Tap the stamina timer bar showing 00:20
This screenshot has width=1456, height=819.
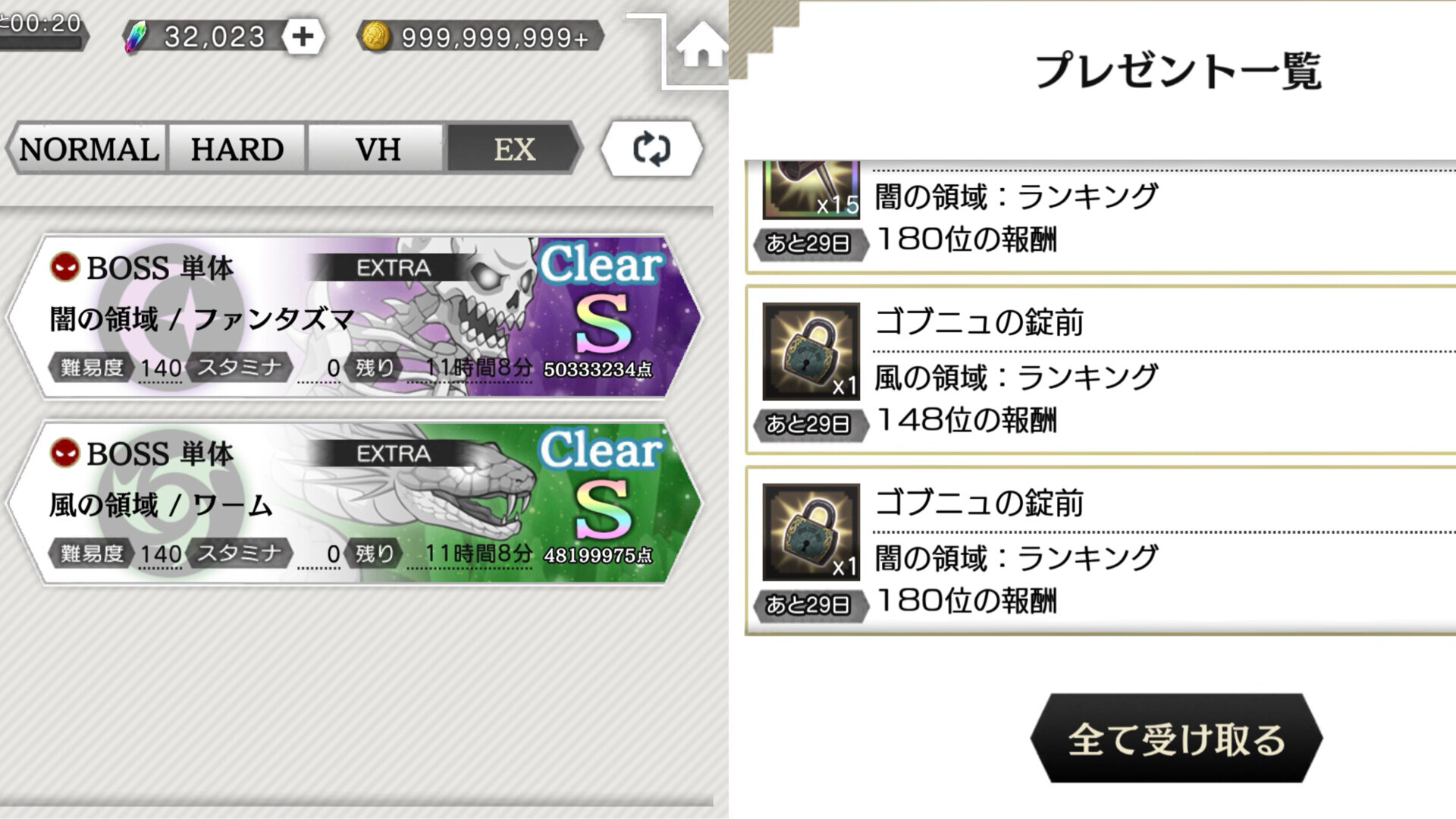pyautogui.click(x=42, y=30)
